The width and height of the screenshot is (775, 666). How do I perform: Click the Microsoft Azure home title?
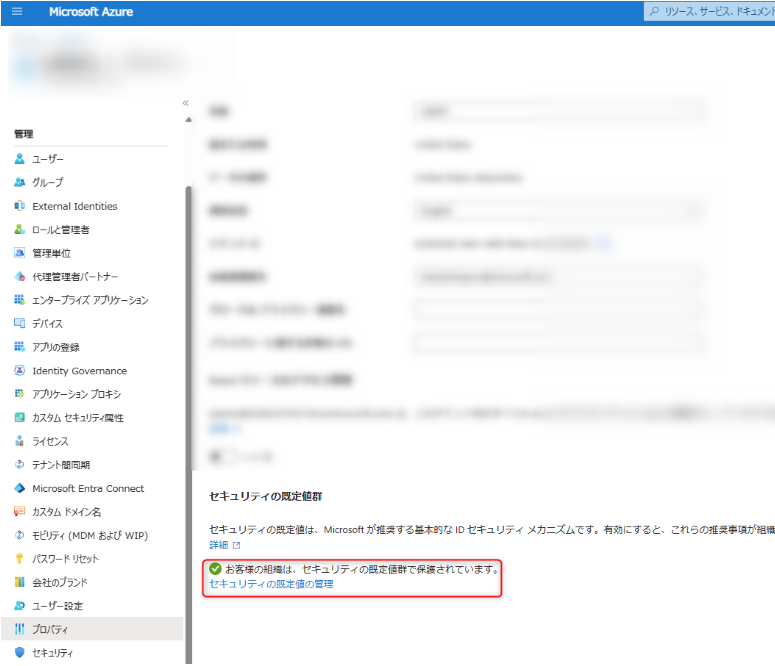pyautogui.click(x=90, y=12)
